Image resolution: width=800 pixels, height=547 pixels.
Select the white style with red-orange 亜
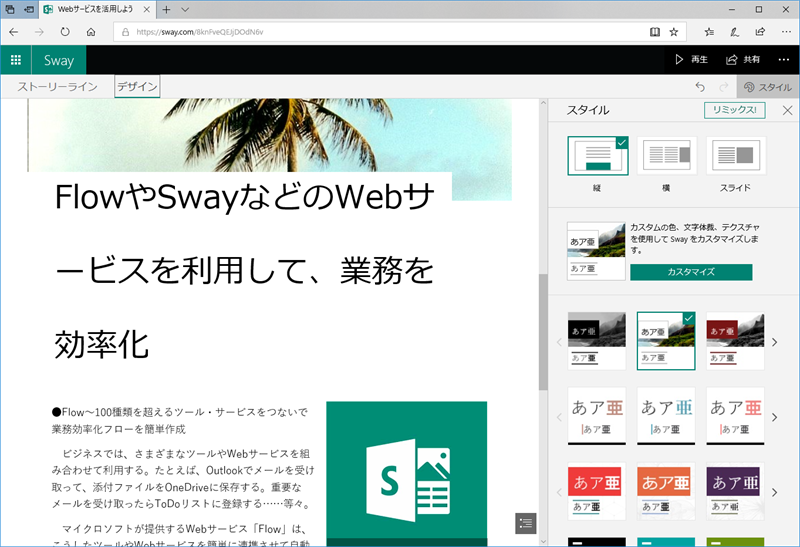tap(735, 416)
